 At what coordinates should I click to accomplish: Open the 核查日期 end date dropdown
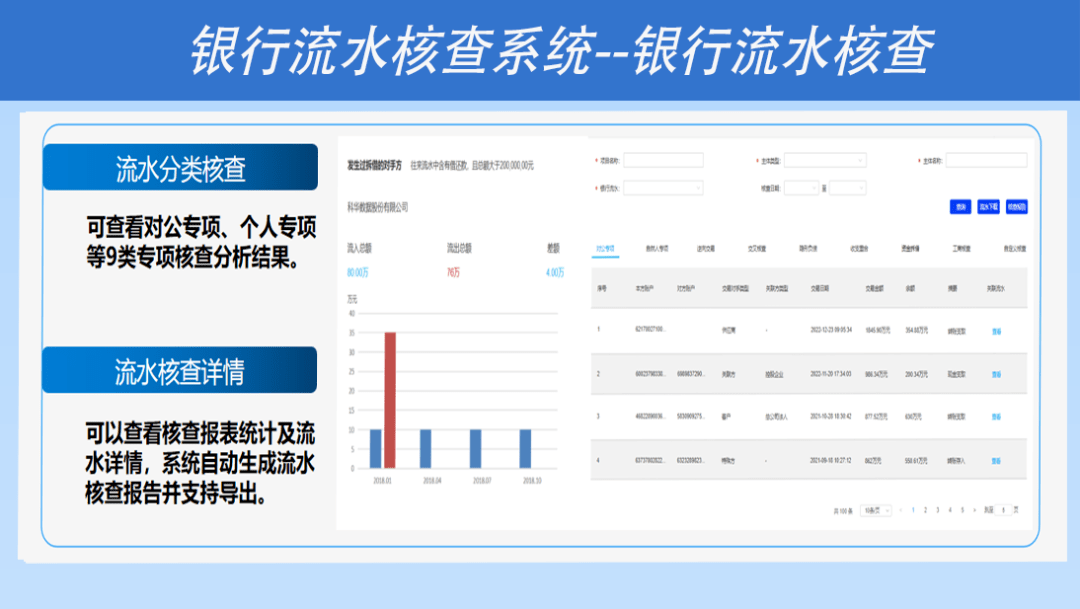pyautogui.click(x=847, y=188)
